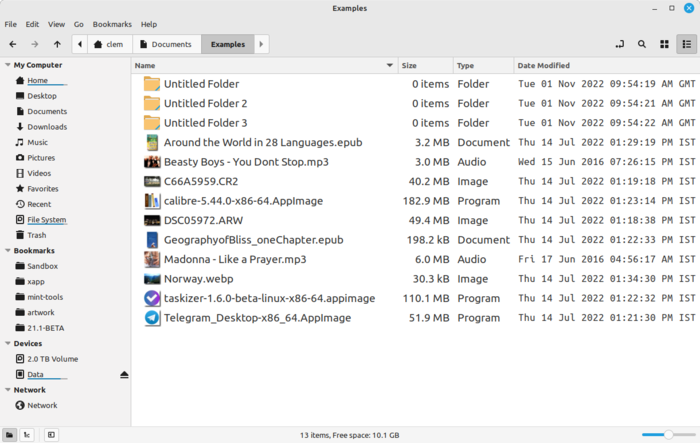Collapse the Bookmarks section

(x=6, y=251)
